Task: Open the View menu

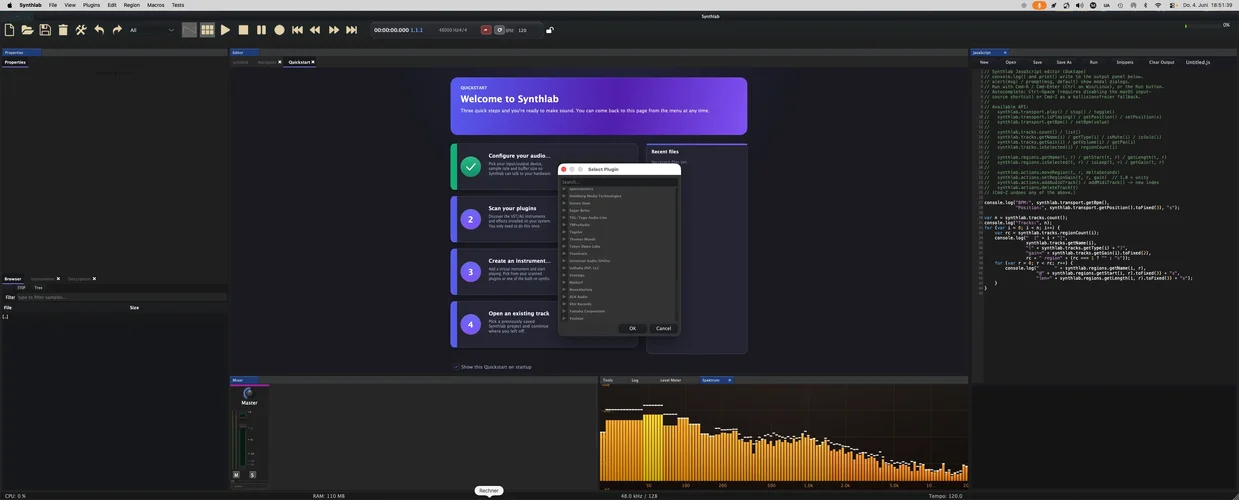Action: click(70, 5)
